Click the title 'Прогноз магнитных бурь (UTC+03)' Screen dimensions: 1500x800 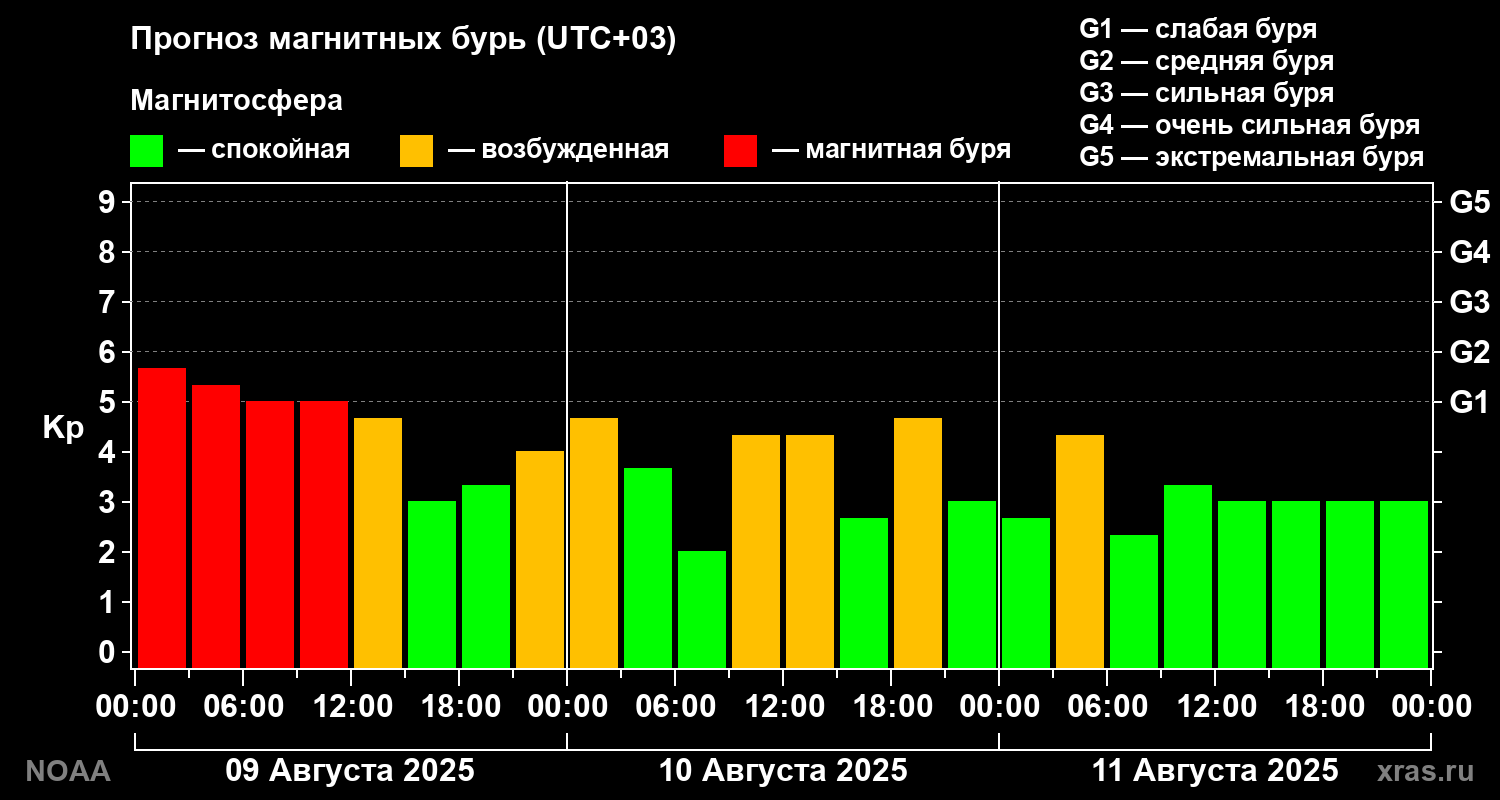pyautogui.click(x=404, y=40)
